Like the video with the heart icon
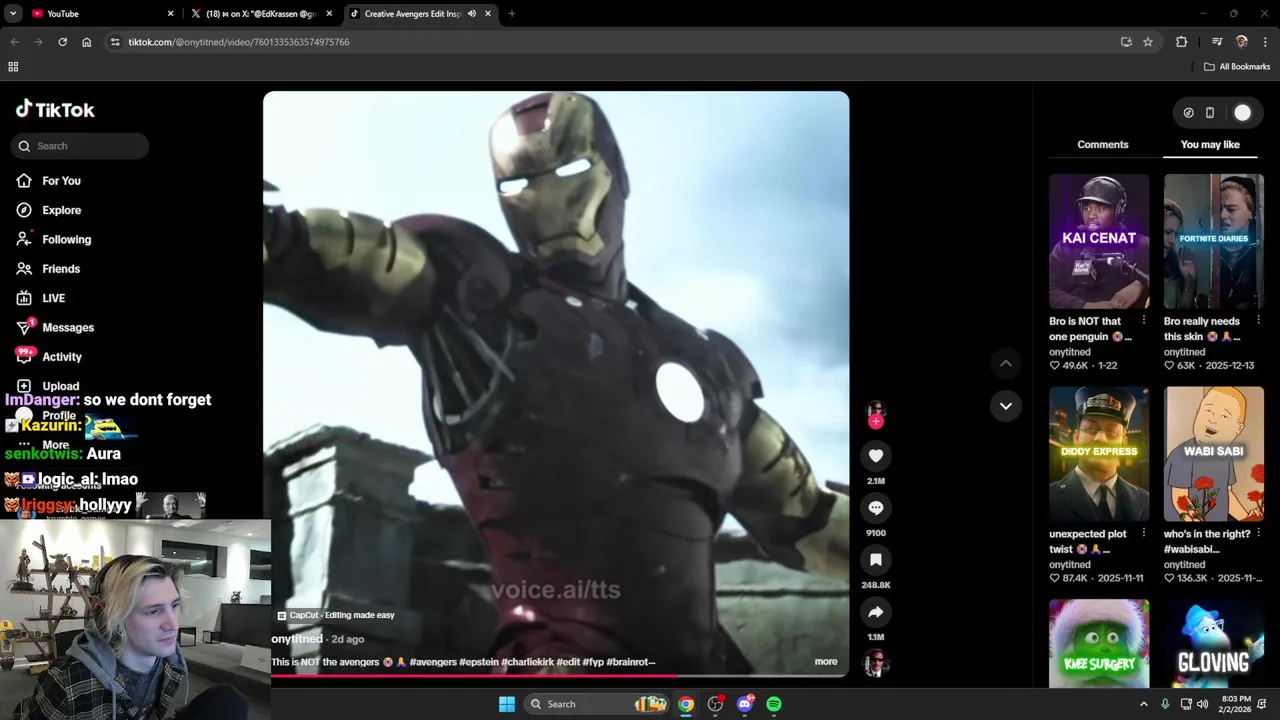 (875, 456)
